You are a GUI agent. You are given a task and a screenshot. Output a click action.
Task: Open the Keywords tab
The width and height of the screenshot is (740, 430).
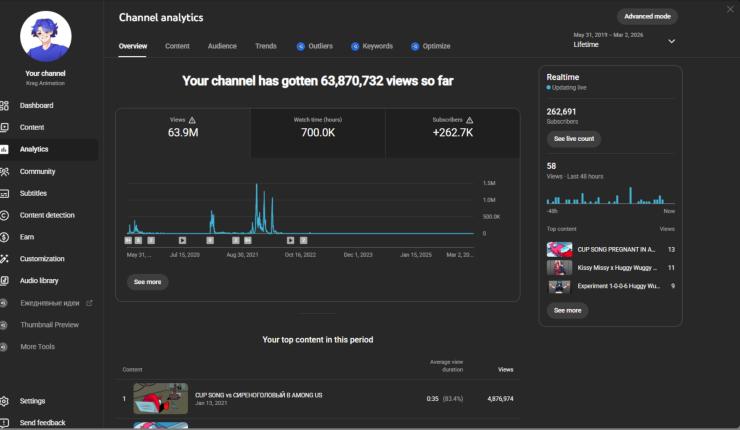[372, 46]
